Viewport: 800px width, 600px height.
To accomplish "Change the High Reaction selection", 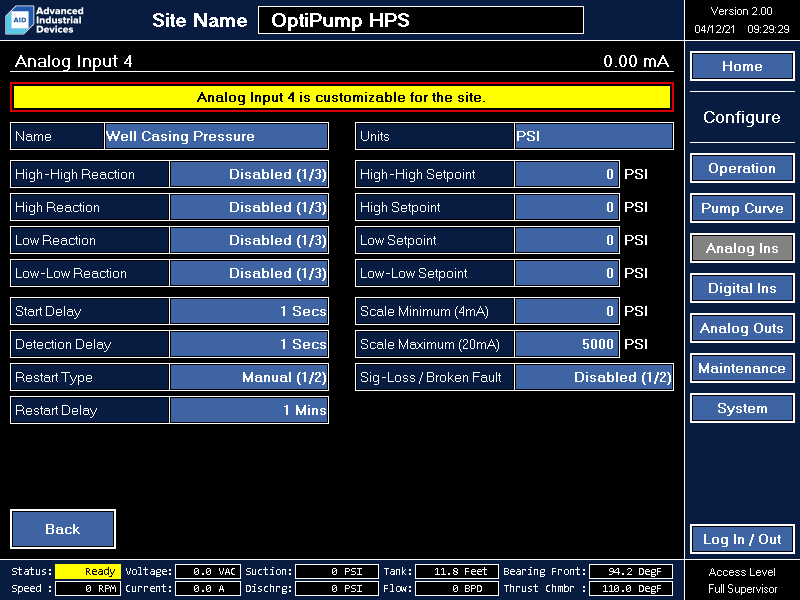I will point(249,208).
